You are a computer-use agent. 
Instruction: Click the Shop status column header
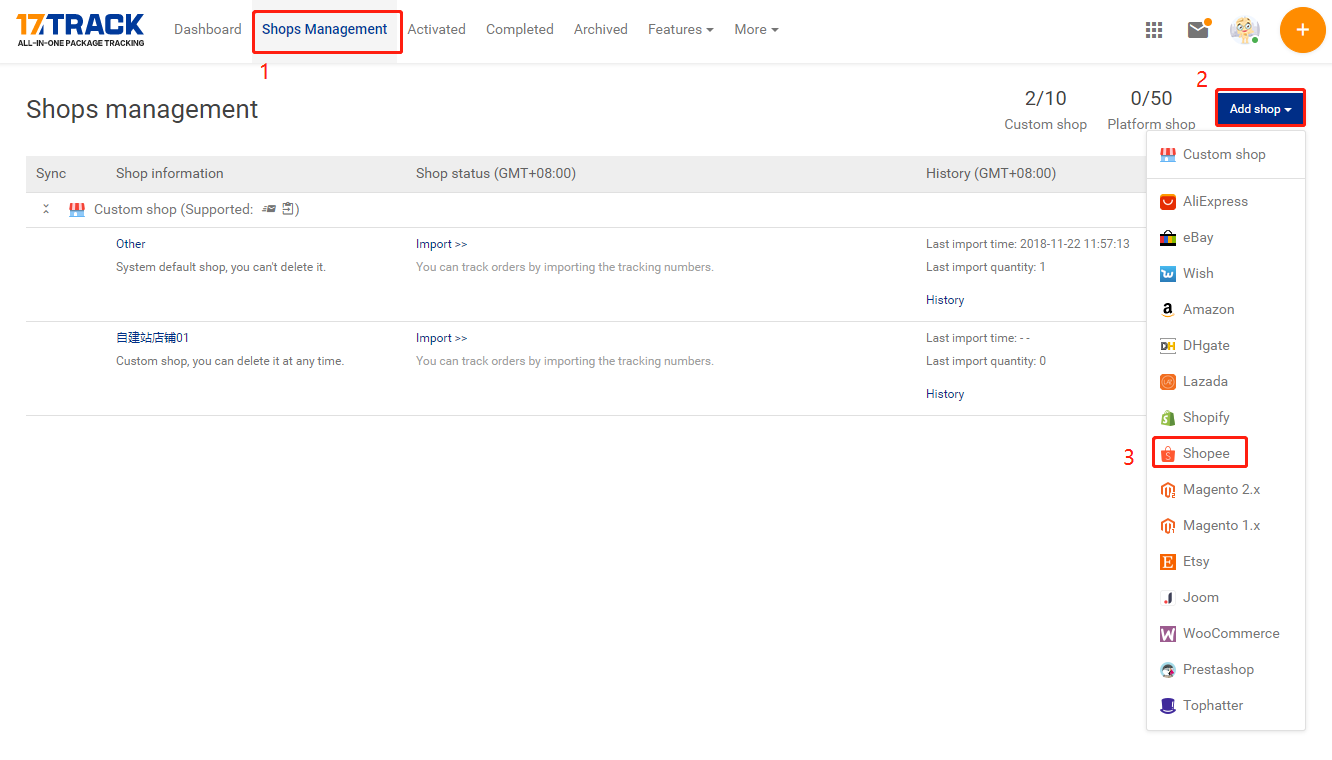(x=496, y=174)
